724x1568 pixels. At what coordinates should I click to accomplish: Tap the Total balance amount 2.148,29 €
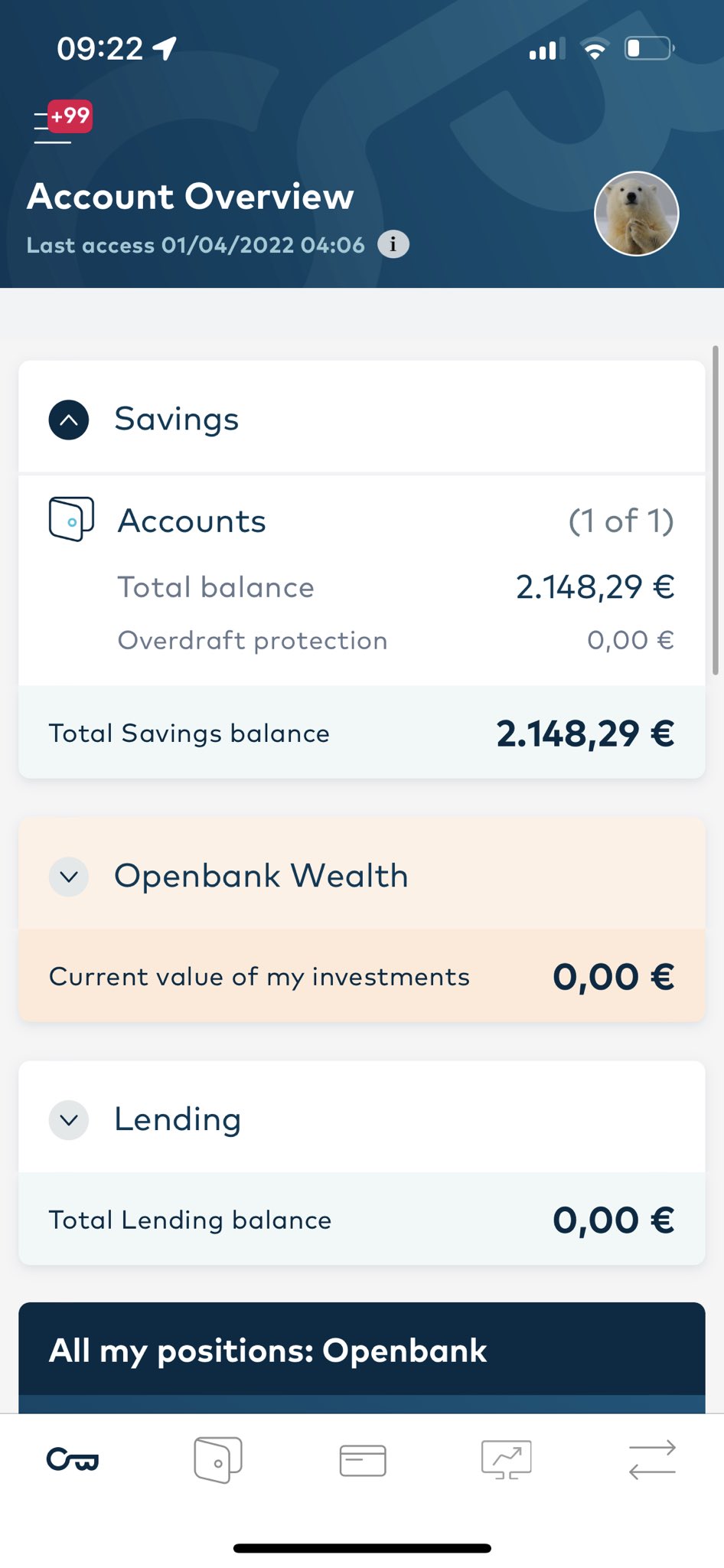click(x=595, y=587)
